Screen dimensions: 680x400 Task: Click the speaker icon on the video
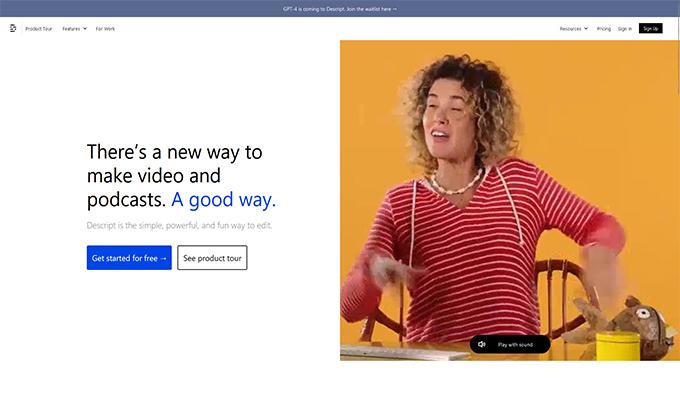pos(482,344)
